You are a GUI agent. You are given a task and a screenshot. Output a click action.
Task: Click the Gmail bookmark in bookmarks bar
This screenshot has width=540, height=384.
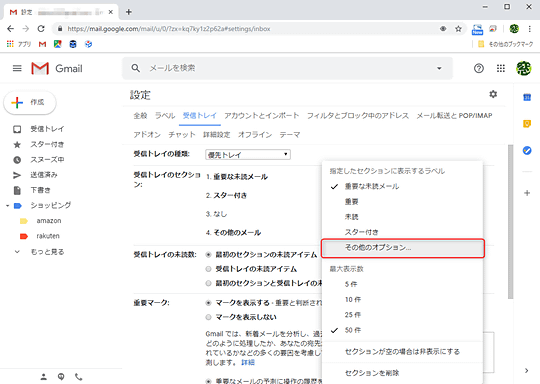point(42,44)
